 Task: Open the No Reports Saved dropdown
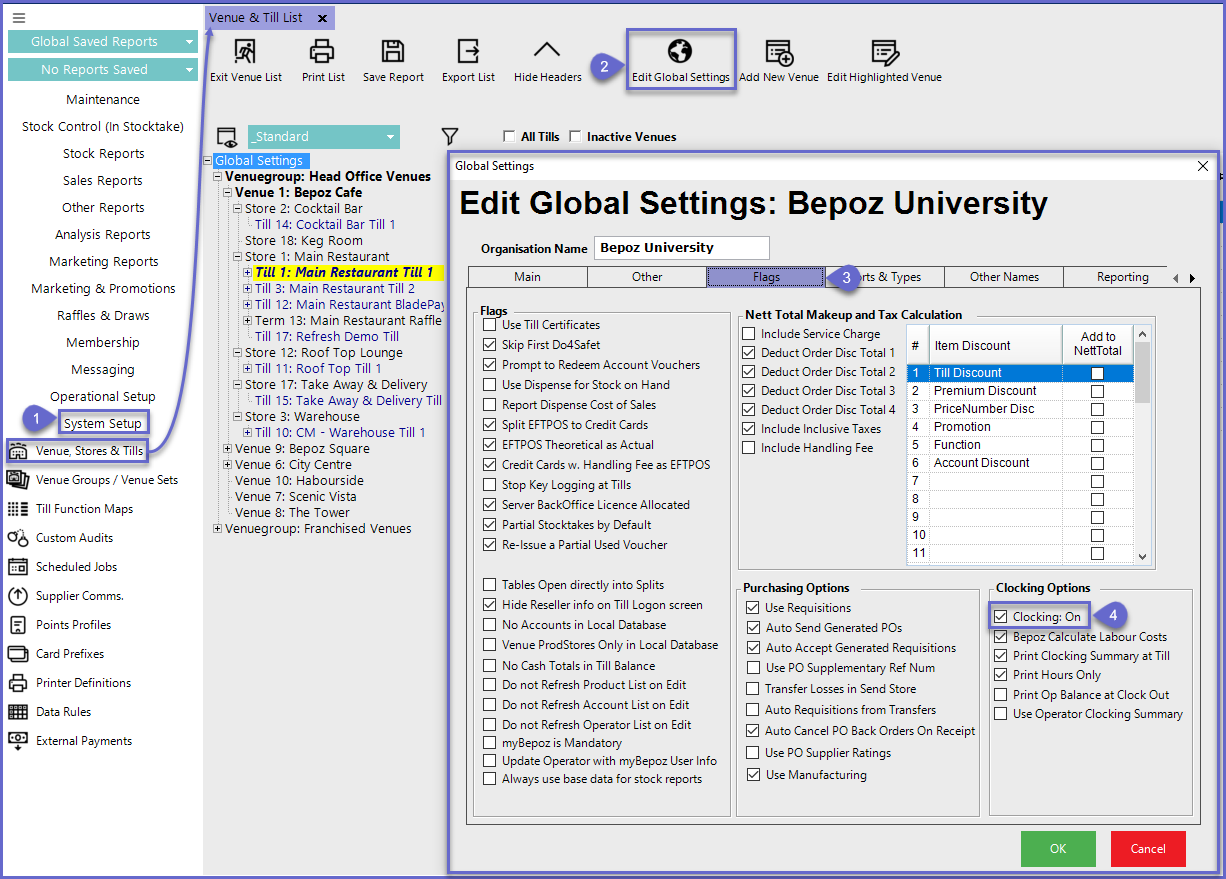pos(103,70)
